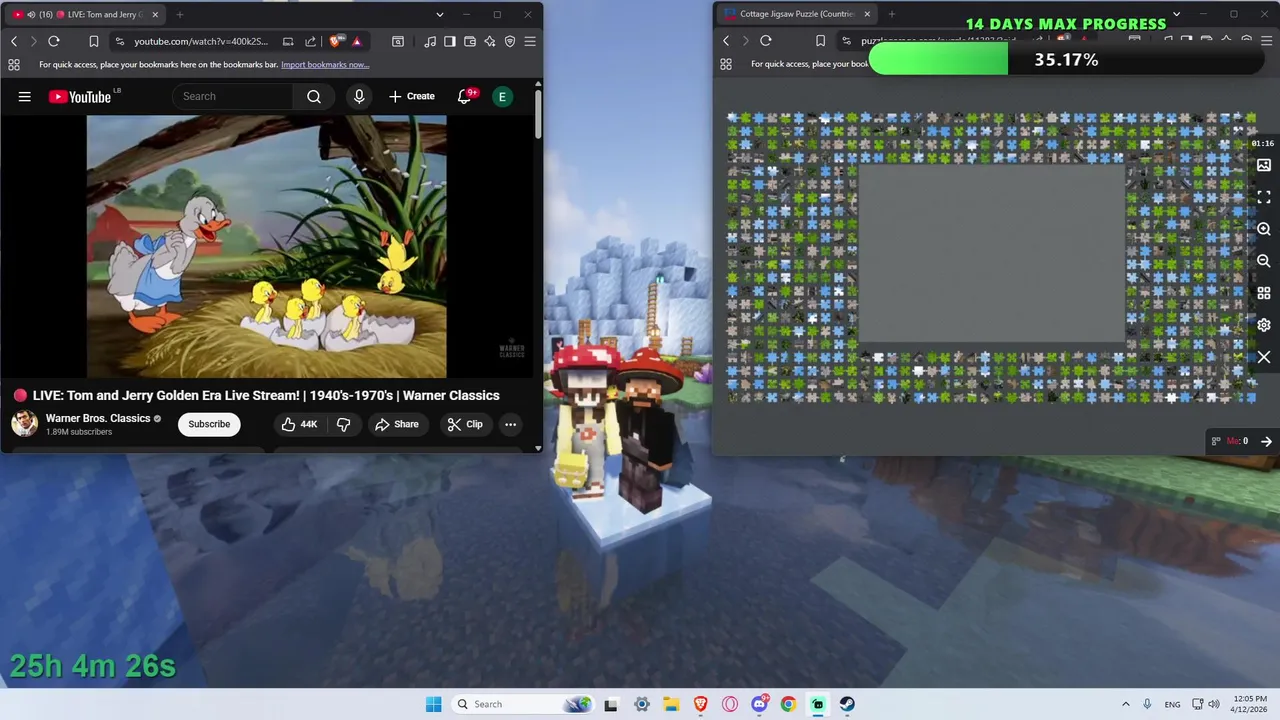
Task: Open tab search dropdown in YouTube window
Action: pyautogui.click(x=440, y=14)
